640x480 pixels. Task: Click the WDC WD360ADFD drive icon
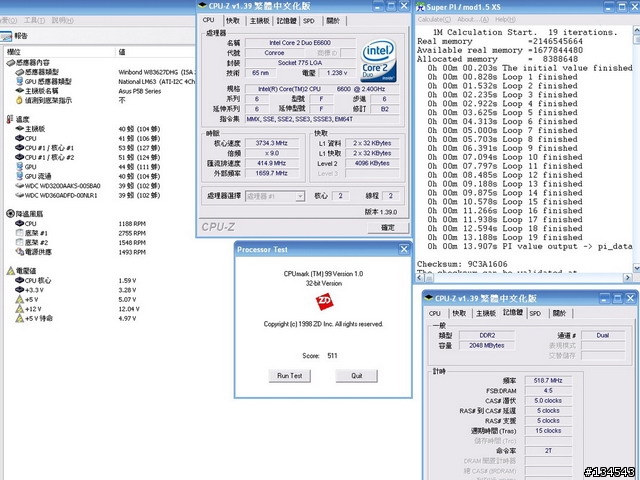coord(20,195)
